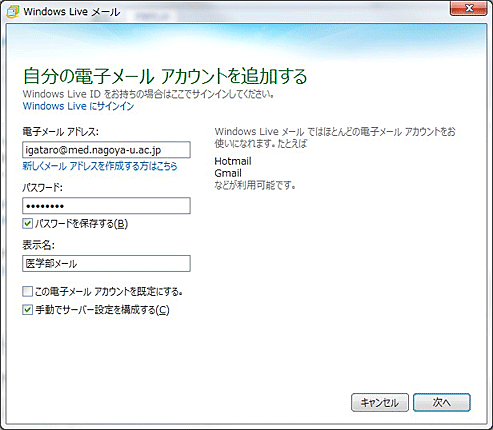Close the Windows Live メール dialog
This screenshot has height=430, width=493.
tap(468, 8)
